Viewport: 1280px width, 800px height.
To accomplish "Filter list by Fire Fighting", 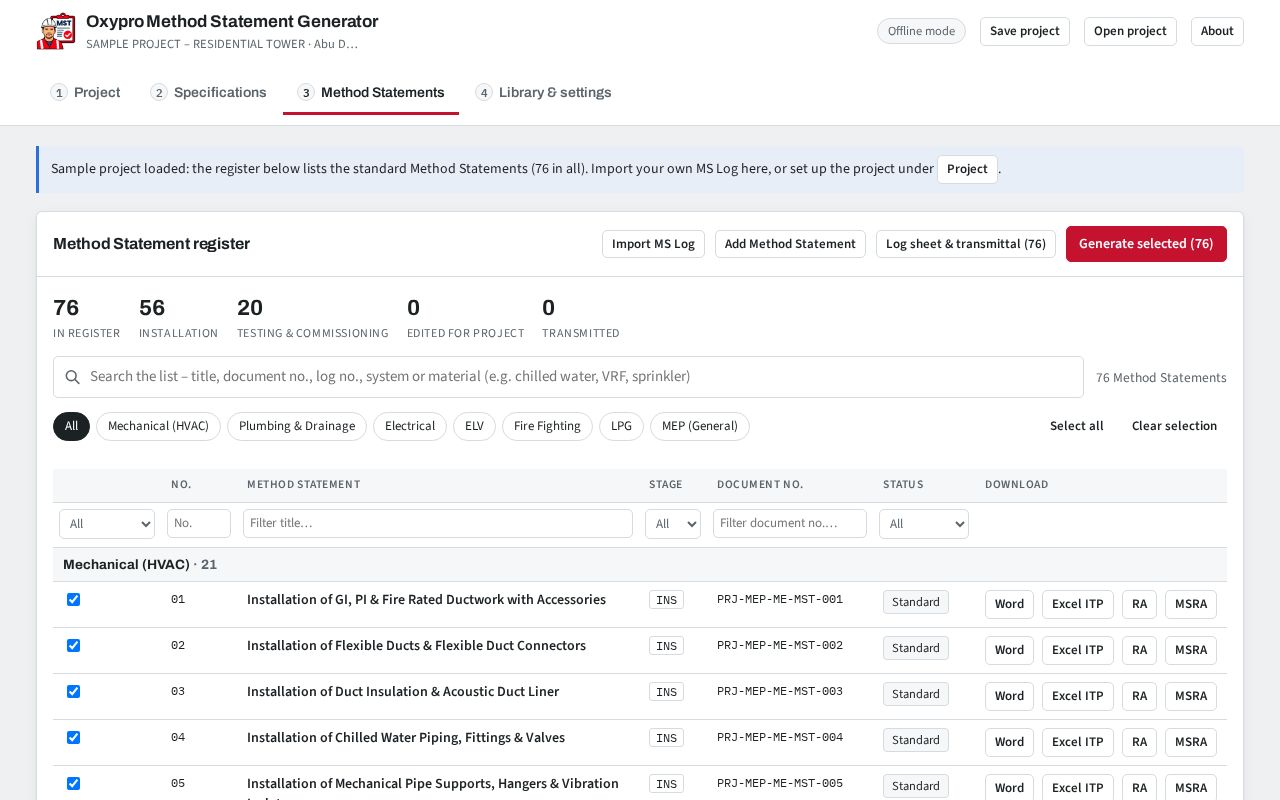I will click(x=547, y=426).
